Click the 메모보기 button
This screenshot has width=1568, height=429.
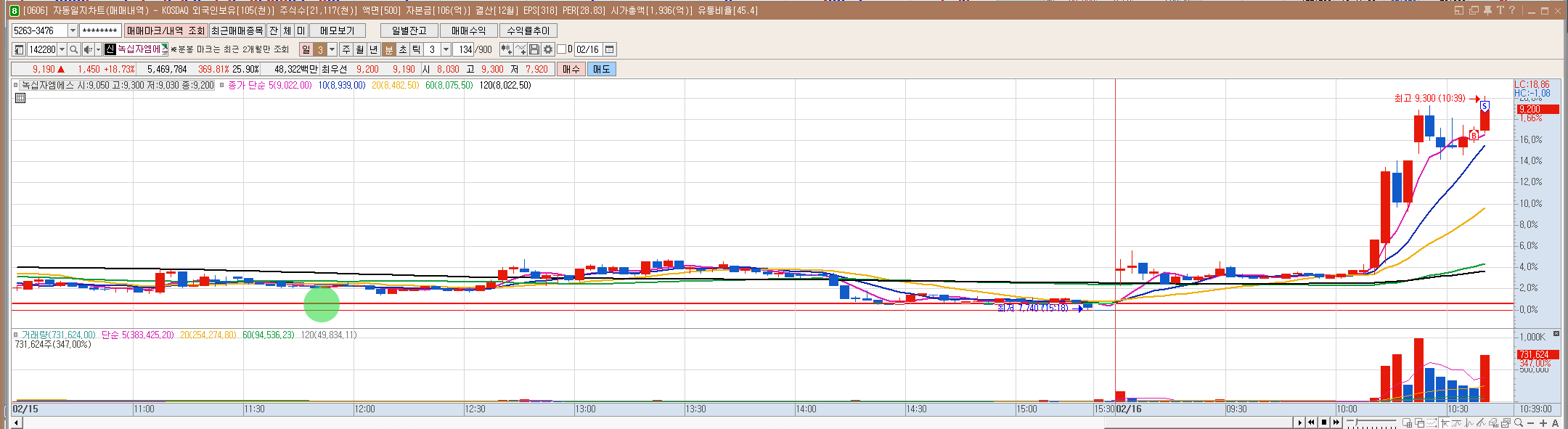point(338,30)
